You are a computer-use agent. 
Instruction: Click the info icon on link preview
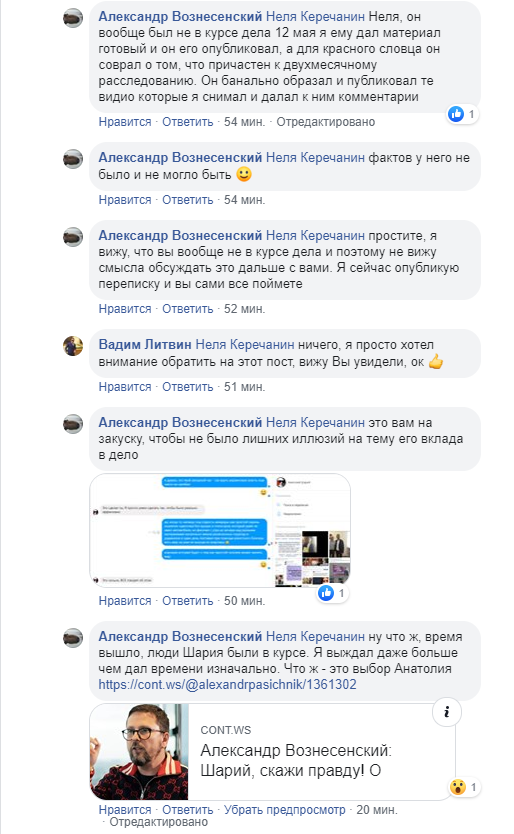pyautogui.click(x=446, y=712)
